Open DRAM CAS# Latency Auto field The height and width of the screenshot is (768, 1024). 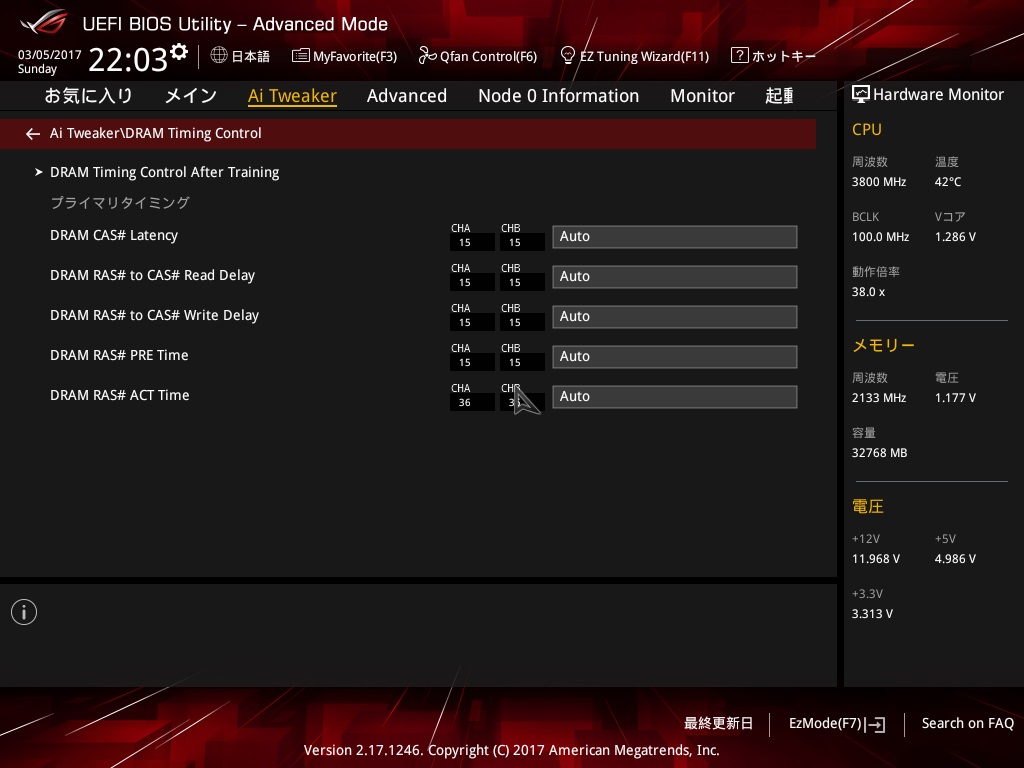pyautogui.click(x=675, y=236)
